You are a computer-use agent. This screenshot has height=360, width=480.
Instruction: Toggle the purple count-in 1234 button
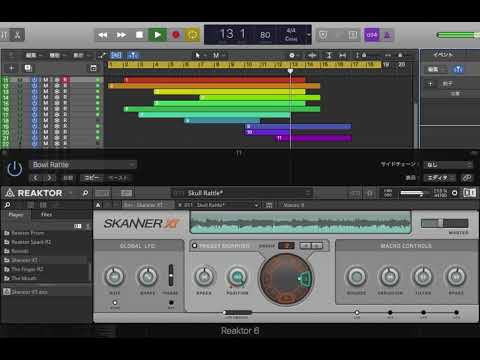click(372, 35)
